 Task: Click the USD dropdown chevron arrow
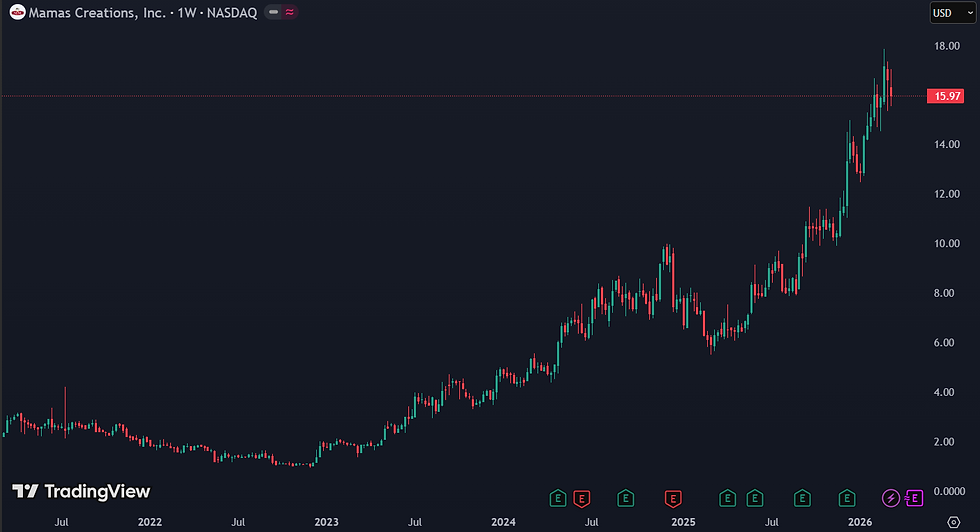tap(970, 13)
